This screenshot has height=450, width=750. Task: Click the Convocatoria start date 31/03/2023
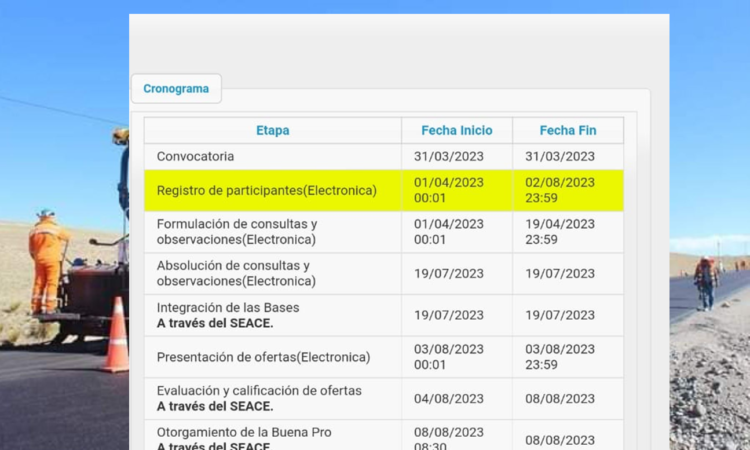pos(449,156)
